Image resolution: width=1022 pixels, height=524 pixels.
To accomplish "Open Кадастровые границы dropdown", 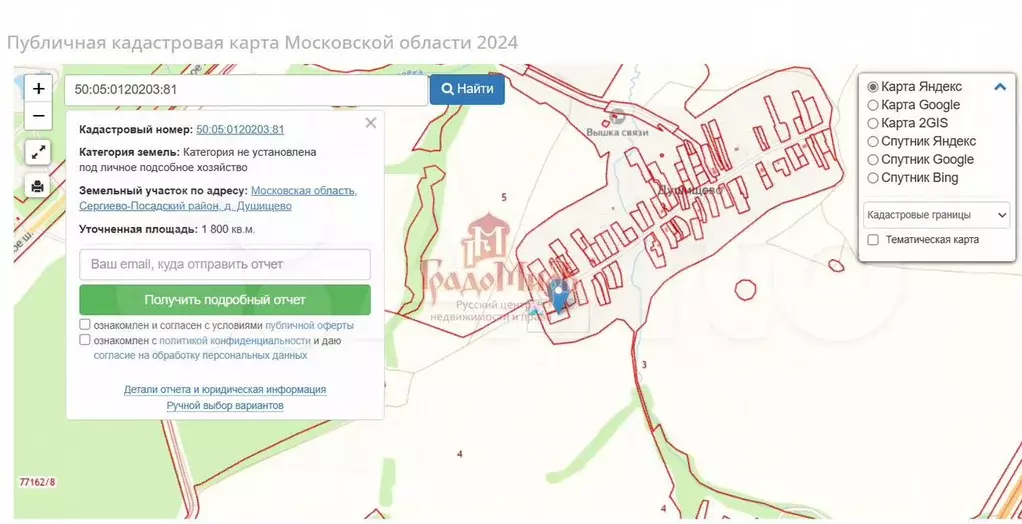I will [936, 215].
